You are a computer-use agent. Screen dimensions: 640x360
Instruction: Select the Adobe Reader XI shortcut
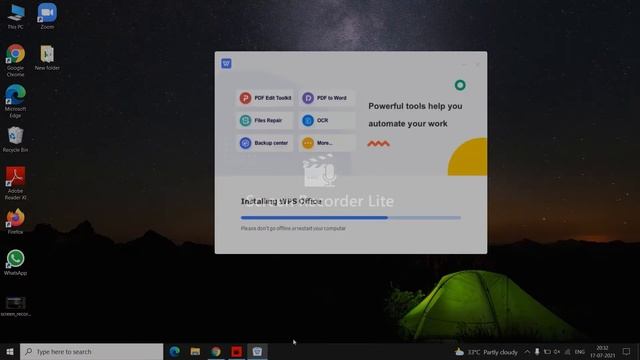[16, 183]
